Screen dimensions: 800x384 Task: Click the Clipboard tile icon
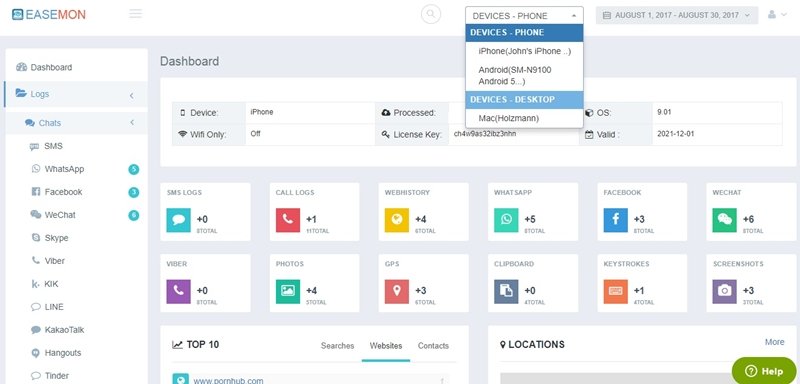[x=506, y=291]
